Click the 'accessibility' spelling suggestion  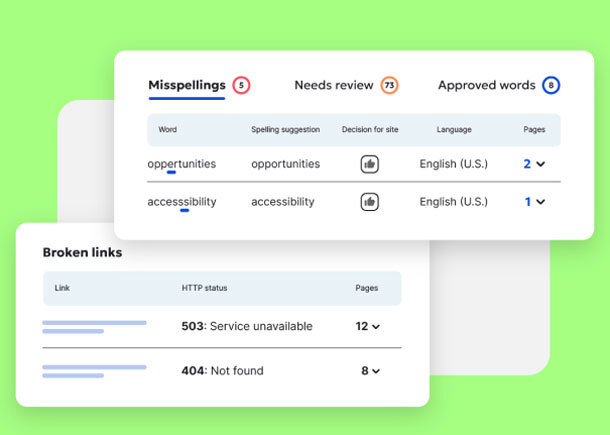[x=282, y=202]
